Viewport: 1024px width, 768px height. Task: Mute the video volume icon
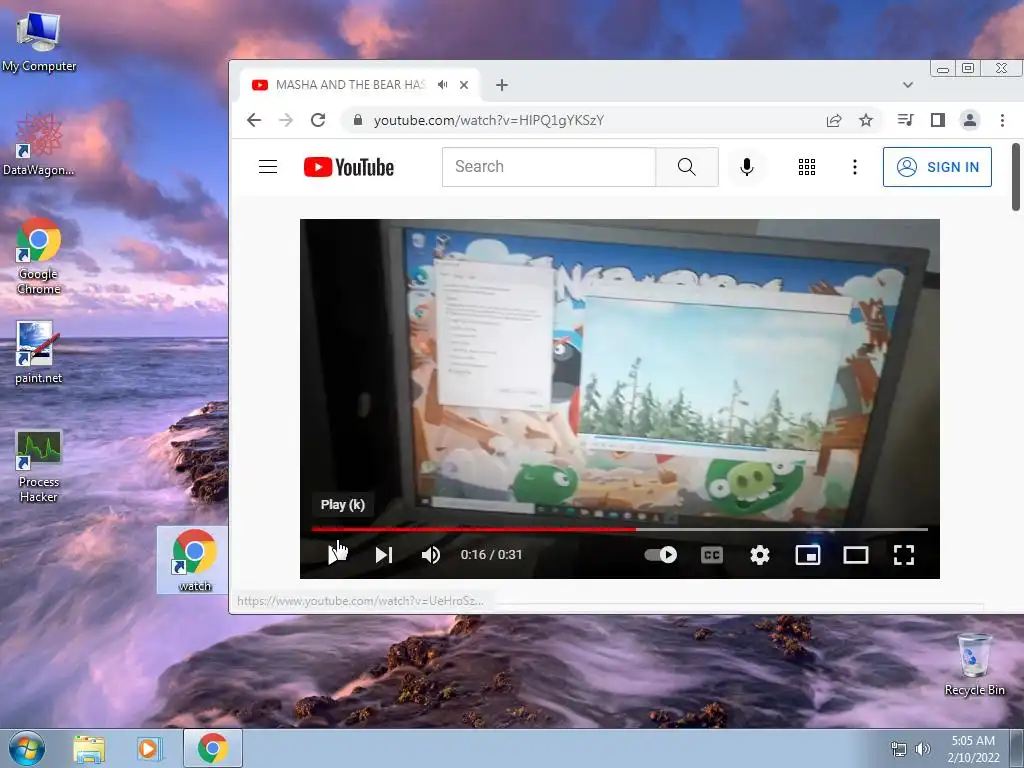point(431,554)
